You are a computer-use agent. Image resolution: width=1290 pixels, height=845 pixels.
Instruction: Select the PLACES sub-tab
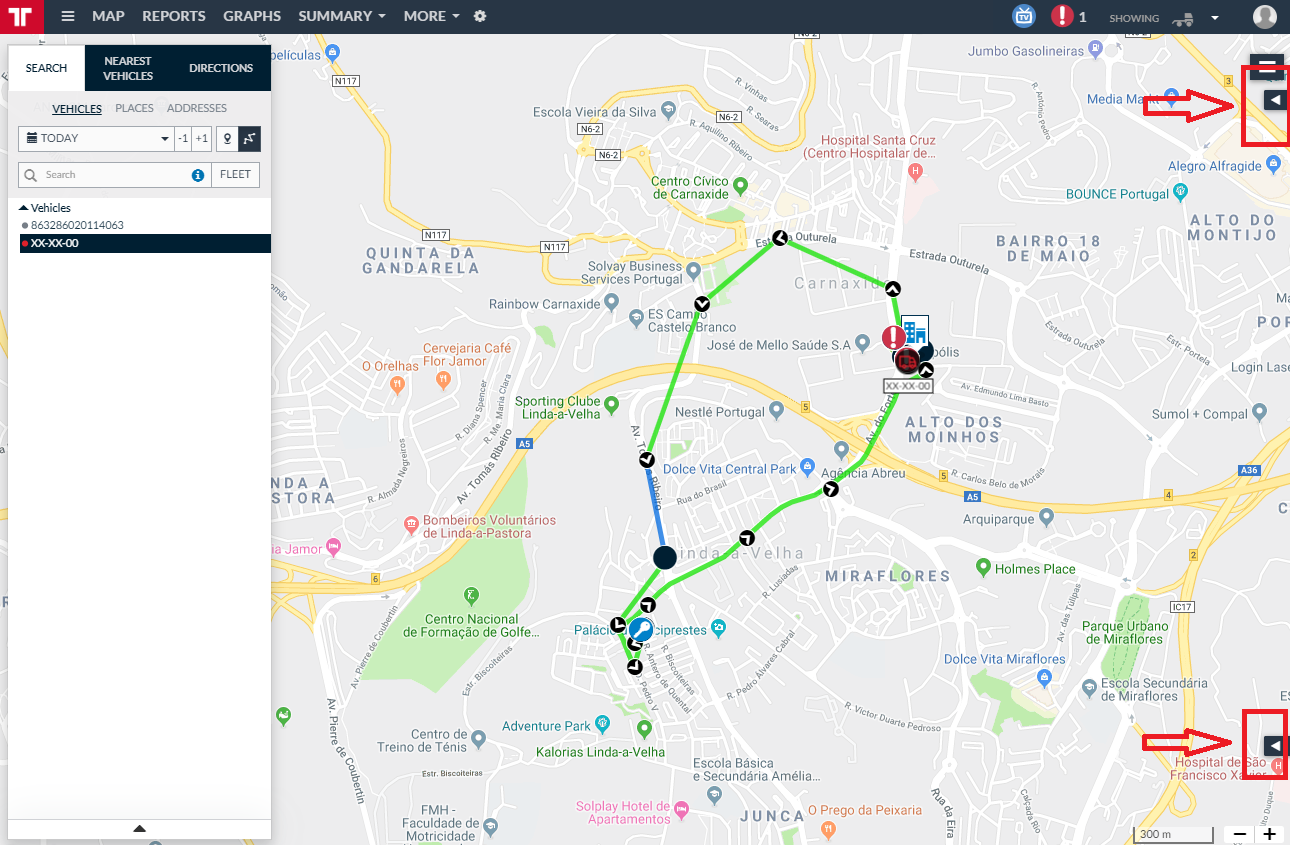pyautogui.click(x=134, y=108)
